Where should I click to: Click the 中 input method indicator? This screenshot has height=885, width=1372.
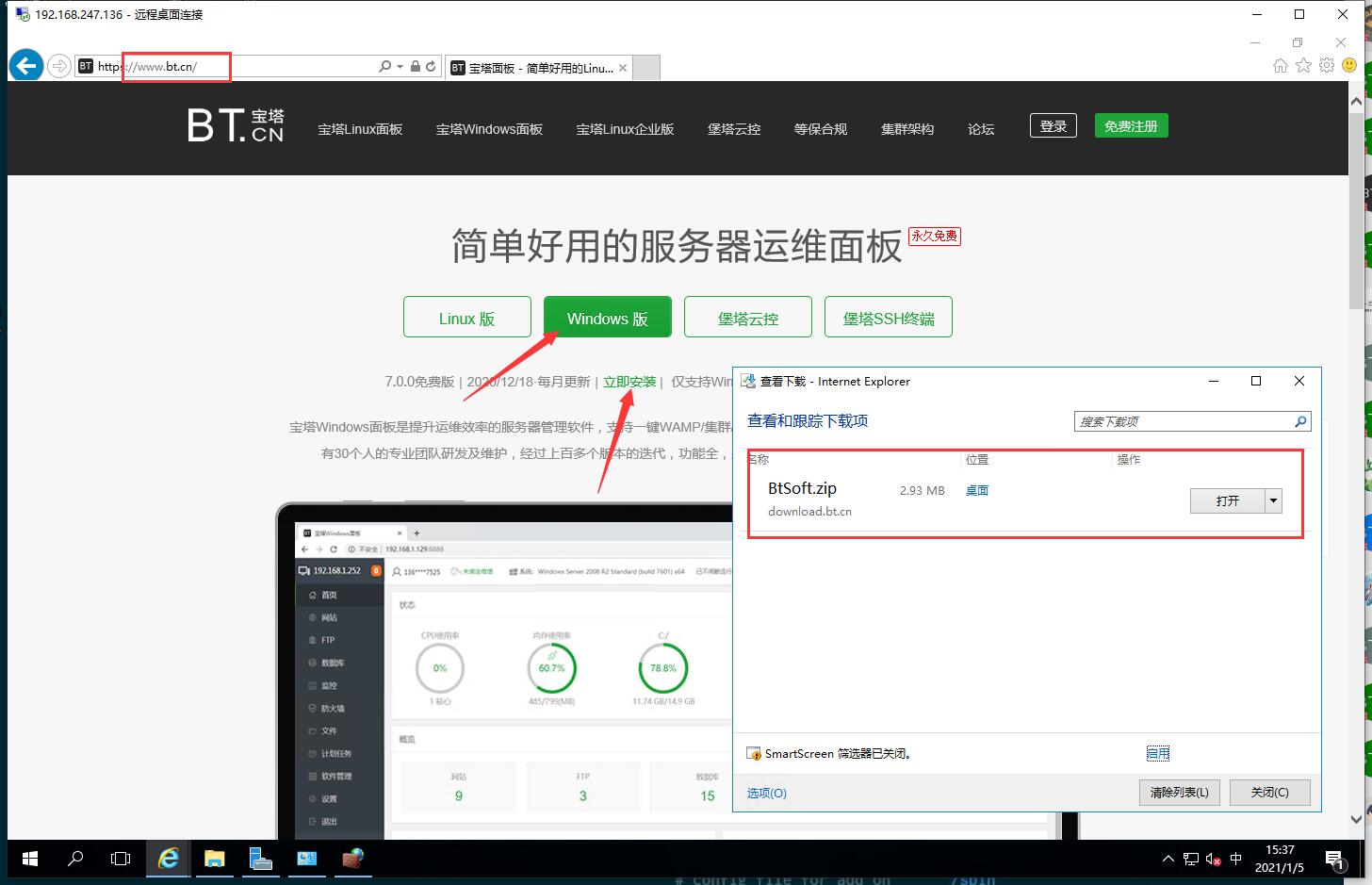(1236, 859)
